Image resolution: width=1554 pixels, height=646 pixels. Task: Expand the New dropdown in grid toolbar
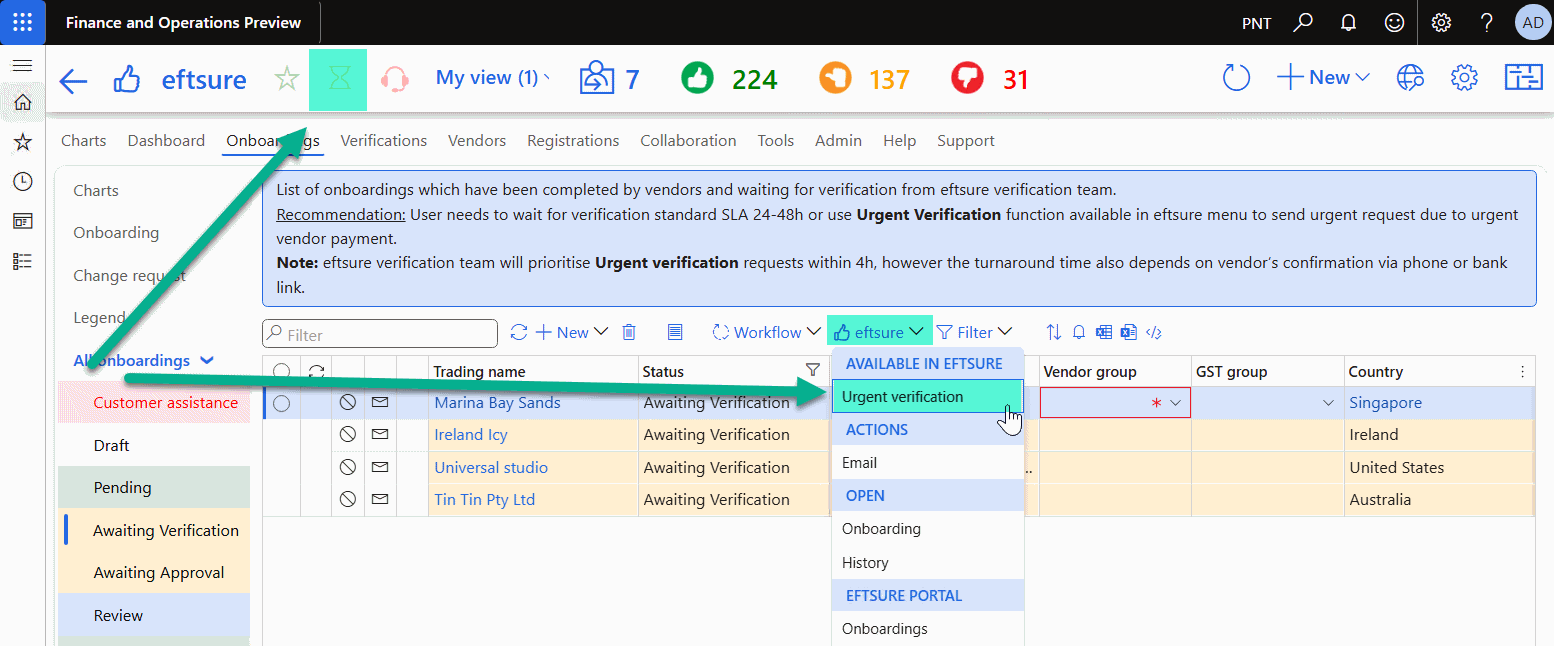[572, 332]
